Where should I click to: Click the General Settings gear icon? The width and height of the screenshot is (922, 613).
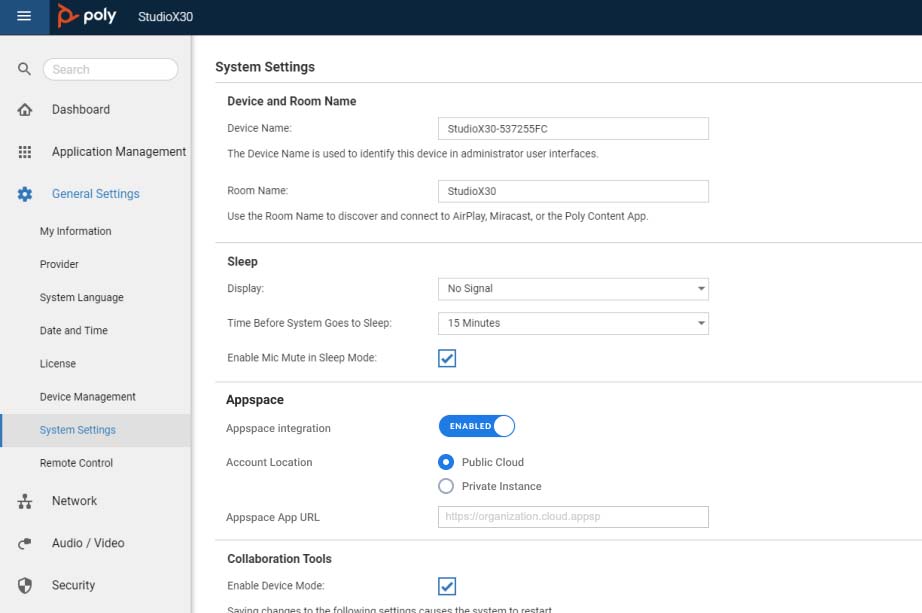[25, 194]
